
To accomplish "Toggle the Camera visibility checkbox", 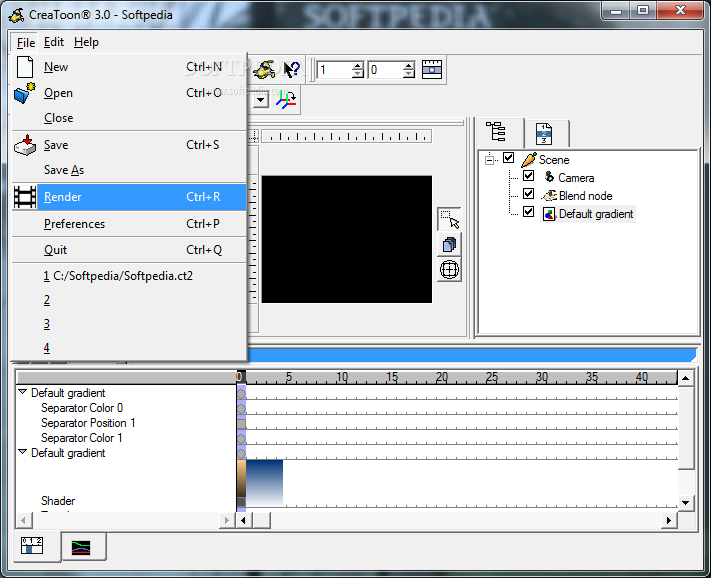I will point(528,175).
